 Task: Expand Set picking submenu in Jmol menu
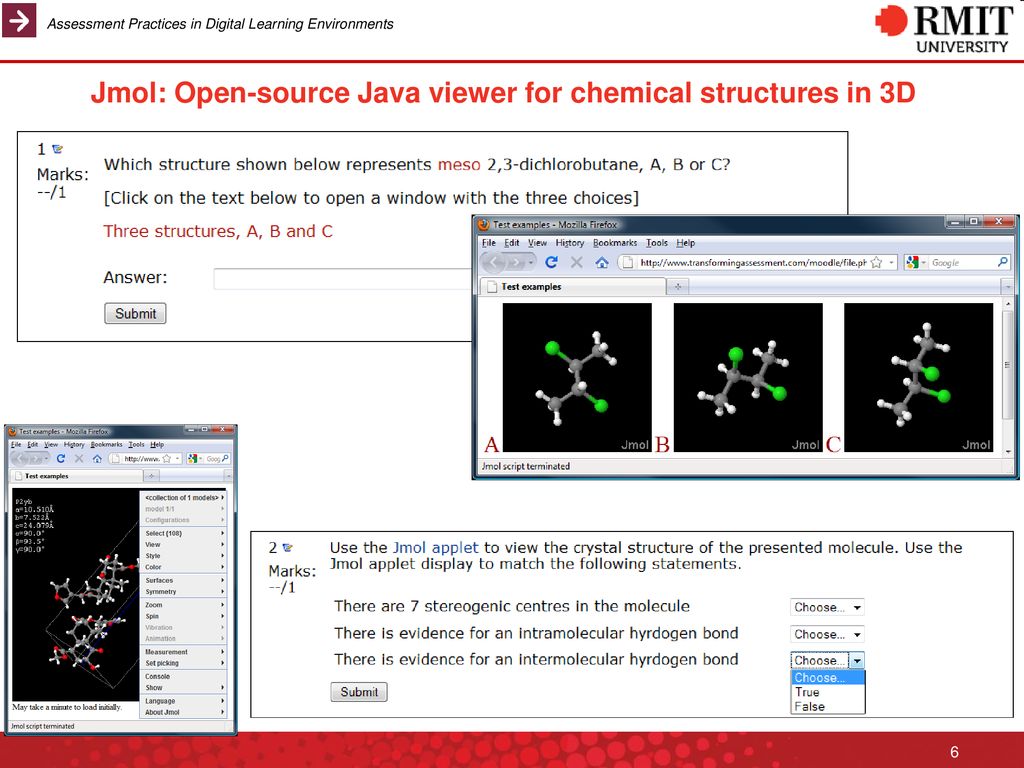click(x=184, y=663)
